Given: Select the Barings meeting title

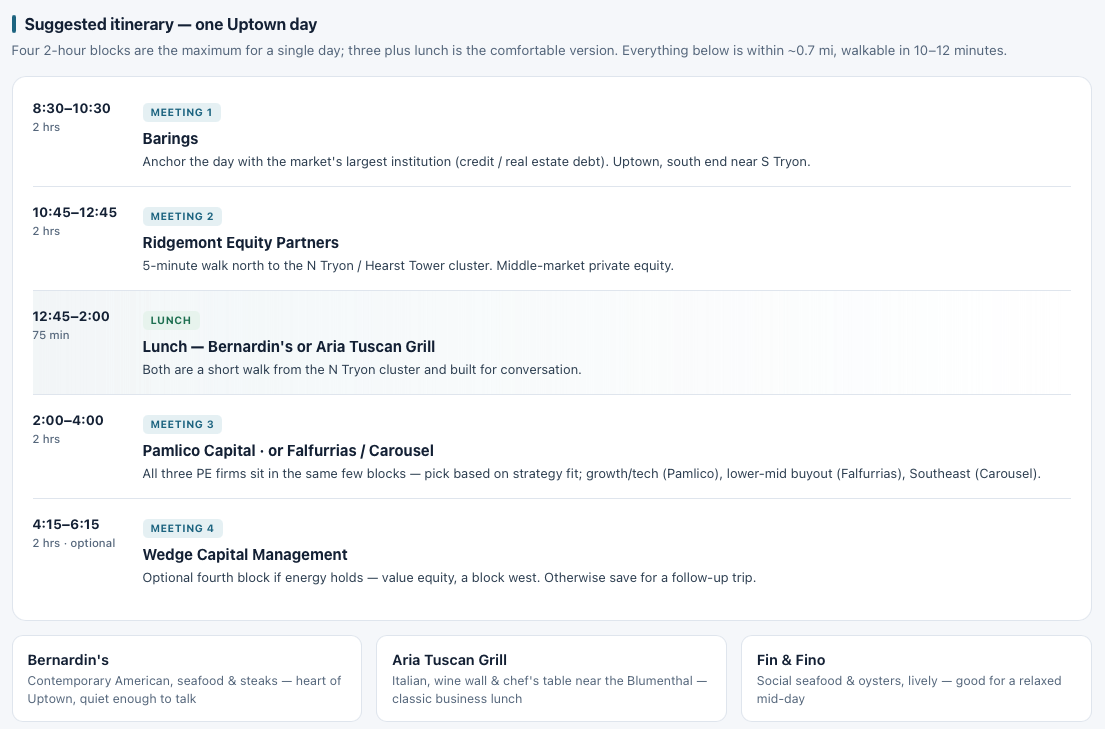Looking at the screenshot, I should point(170,138).
